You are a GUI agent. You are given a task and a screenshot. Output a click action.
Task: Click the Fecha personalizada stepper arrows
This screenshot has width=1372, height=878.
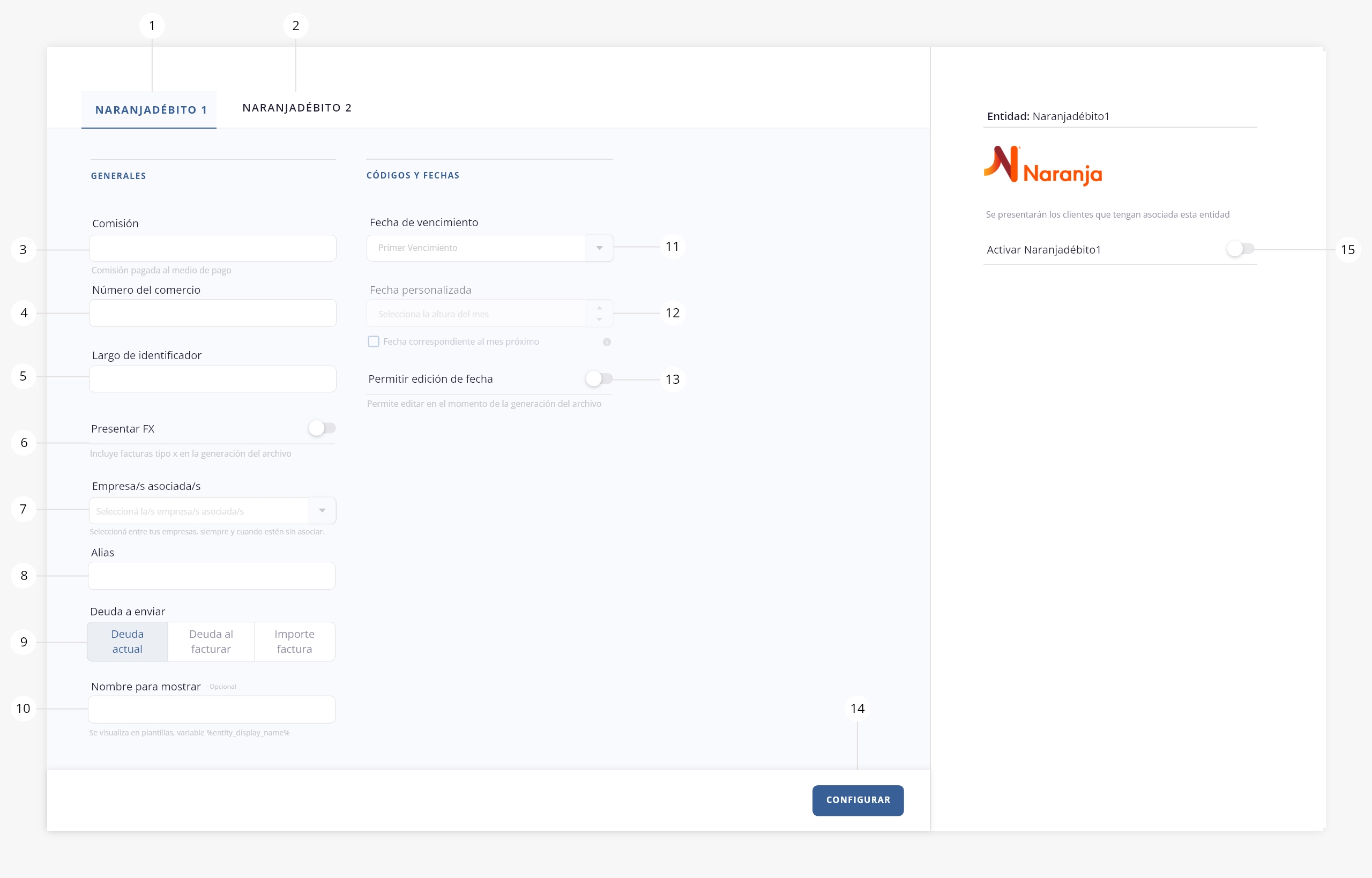[600, 314]
